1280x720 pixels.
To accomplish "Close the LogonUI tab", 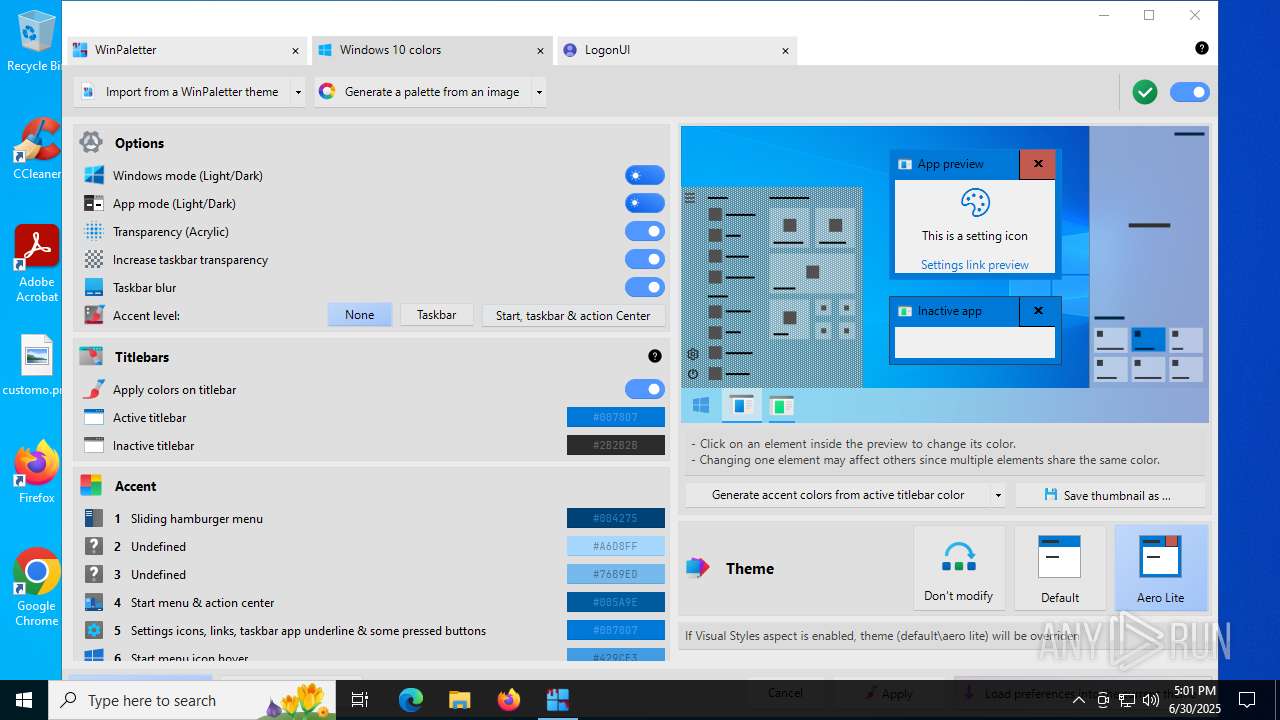I will point(785,50).
